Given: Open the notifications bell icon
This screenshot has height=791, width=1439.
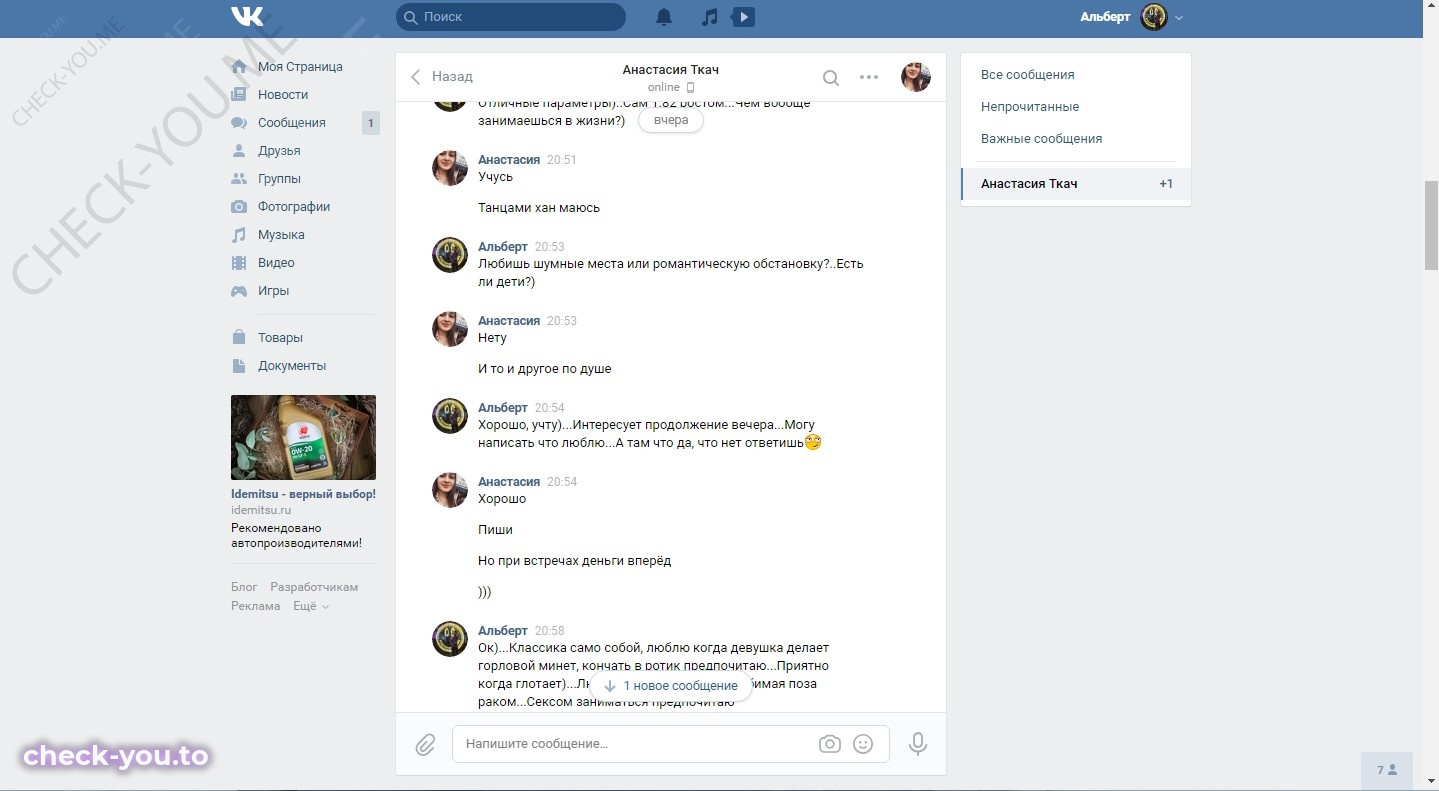Looking at the screenshot, I should pyautogui.click(x=664, y=17).
